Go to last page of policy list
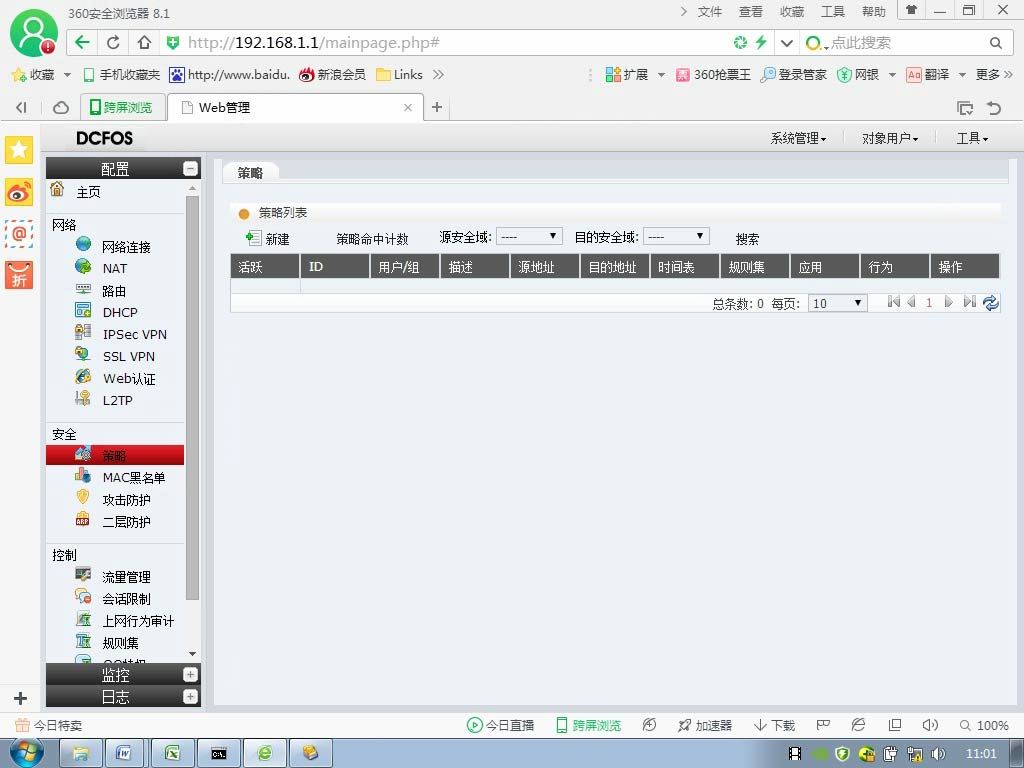The width and height of the screenshot is (1024, 768). pos(969,302)
